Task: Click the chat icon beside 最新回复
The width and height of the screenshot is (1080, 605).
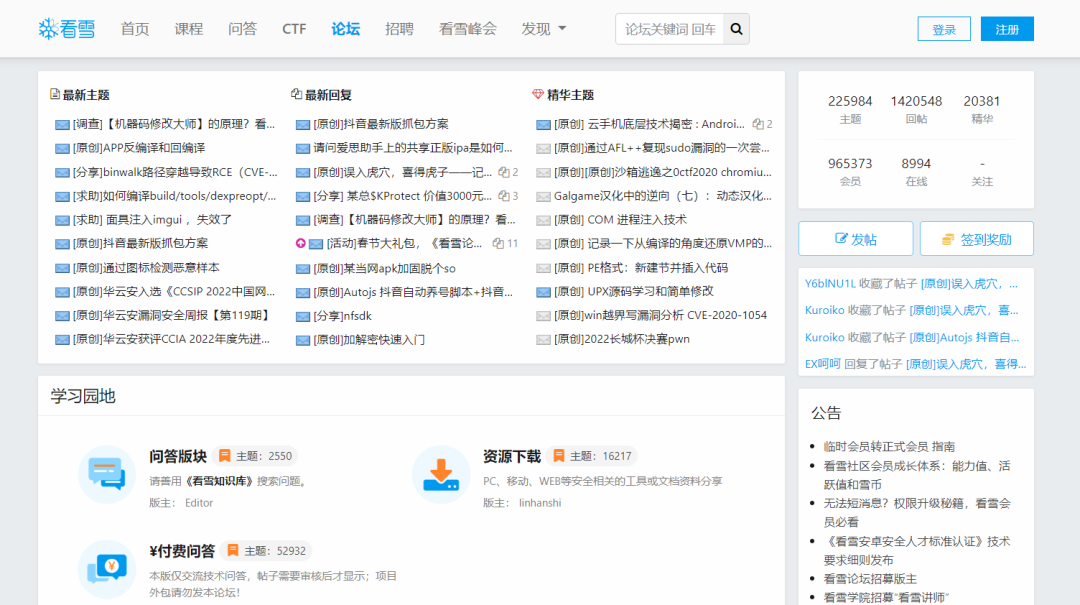Action: coord(295,94)
